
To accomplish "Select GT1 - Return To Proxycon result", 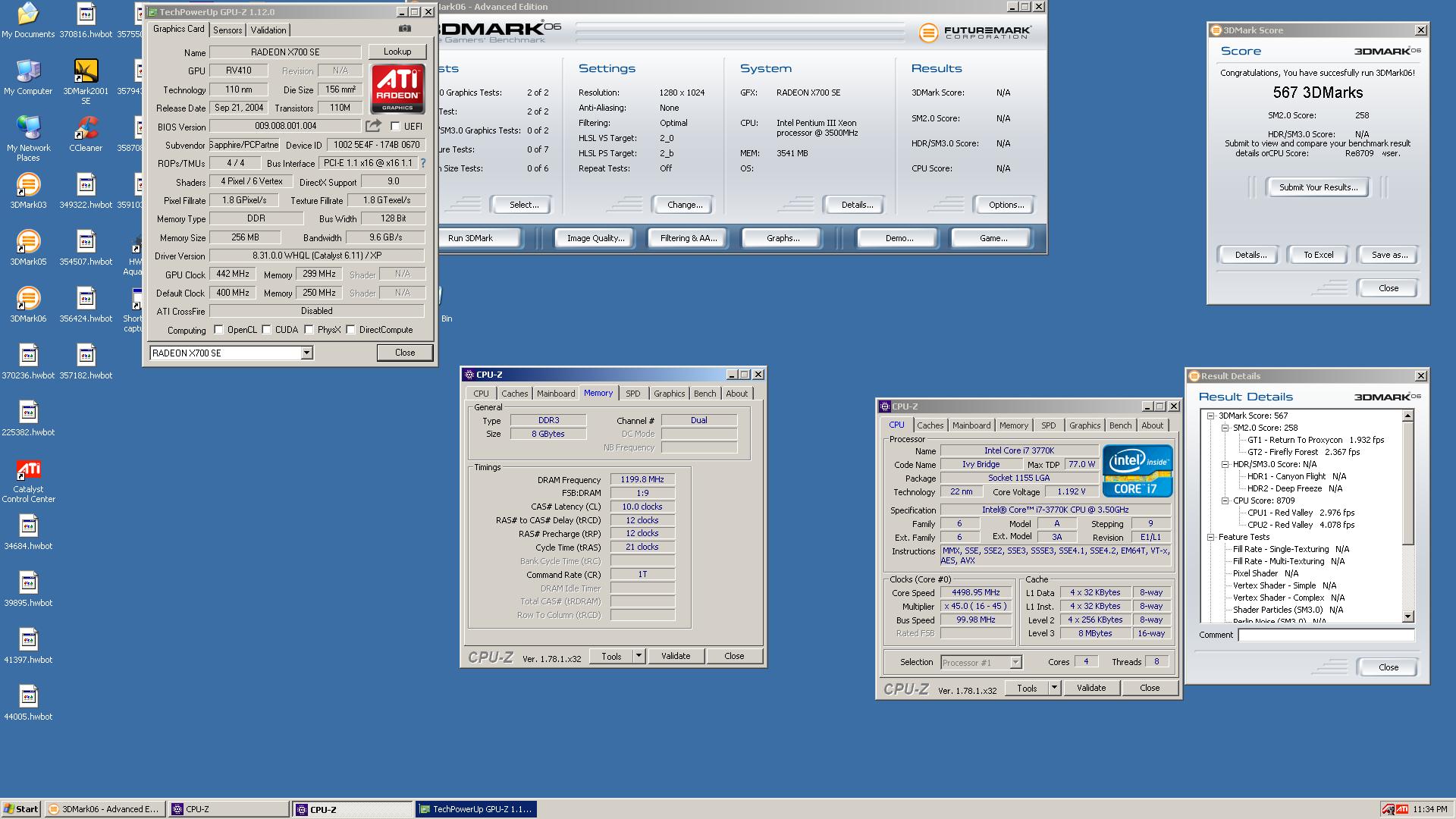I will click(x=1316, y=440).
